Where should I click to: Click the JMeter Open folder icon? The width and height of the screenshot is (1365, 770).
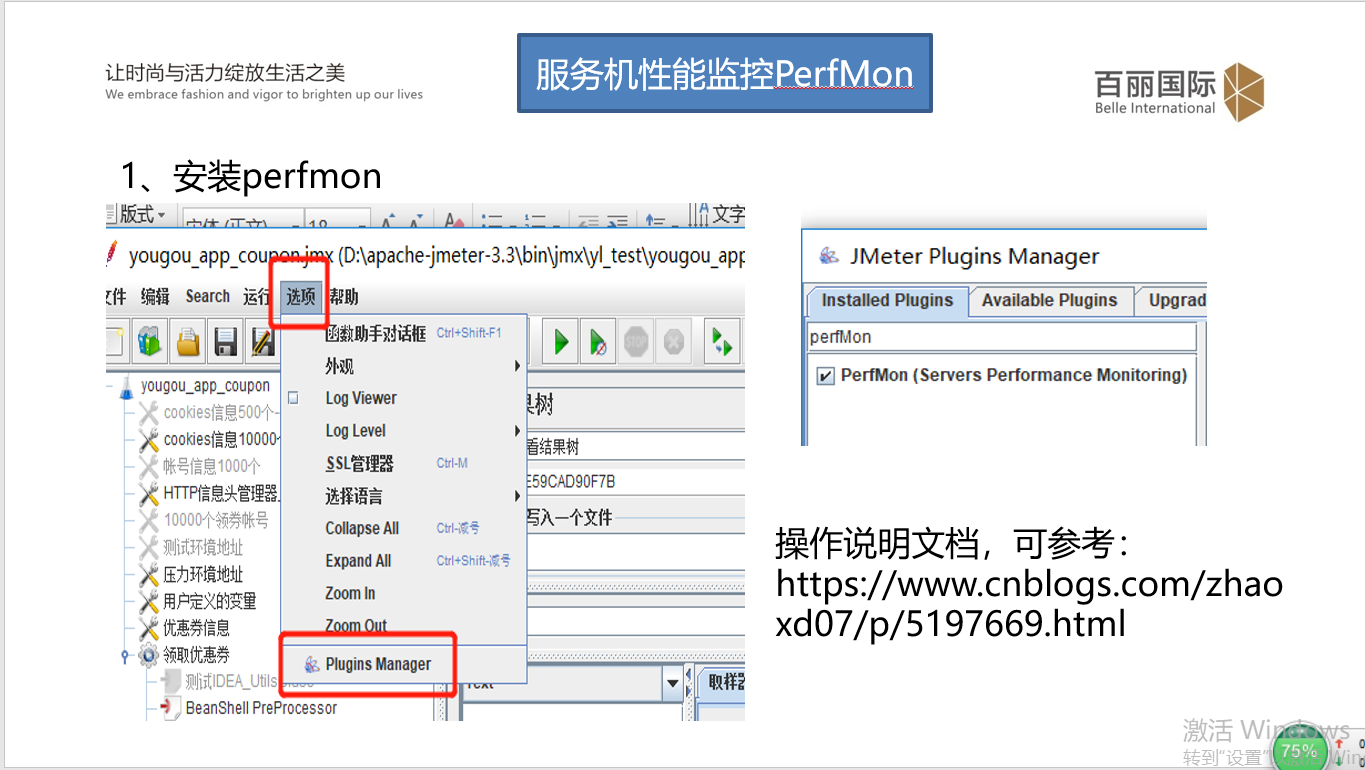188,341
